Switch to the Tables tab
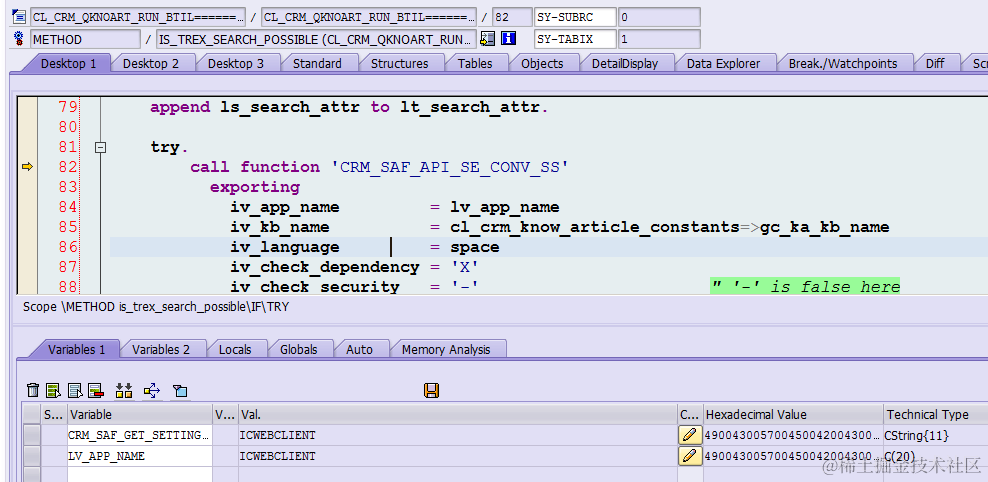 [x=475, y=64]
